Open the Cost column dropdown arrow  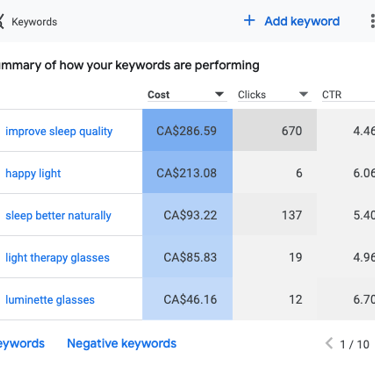coord(219,94)
